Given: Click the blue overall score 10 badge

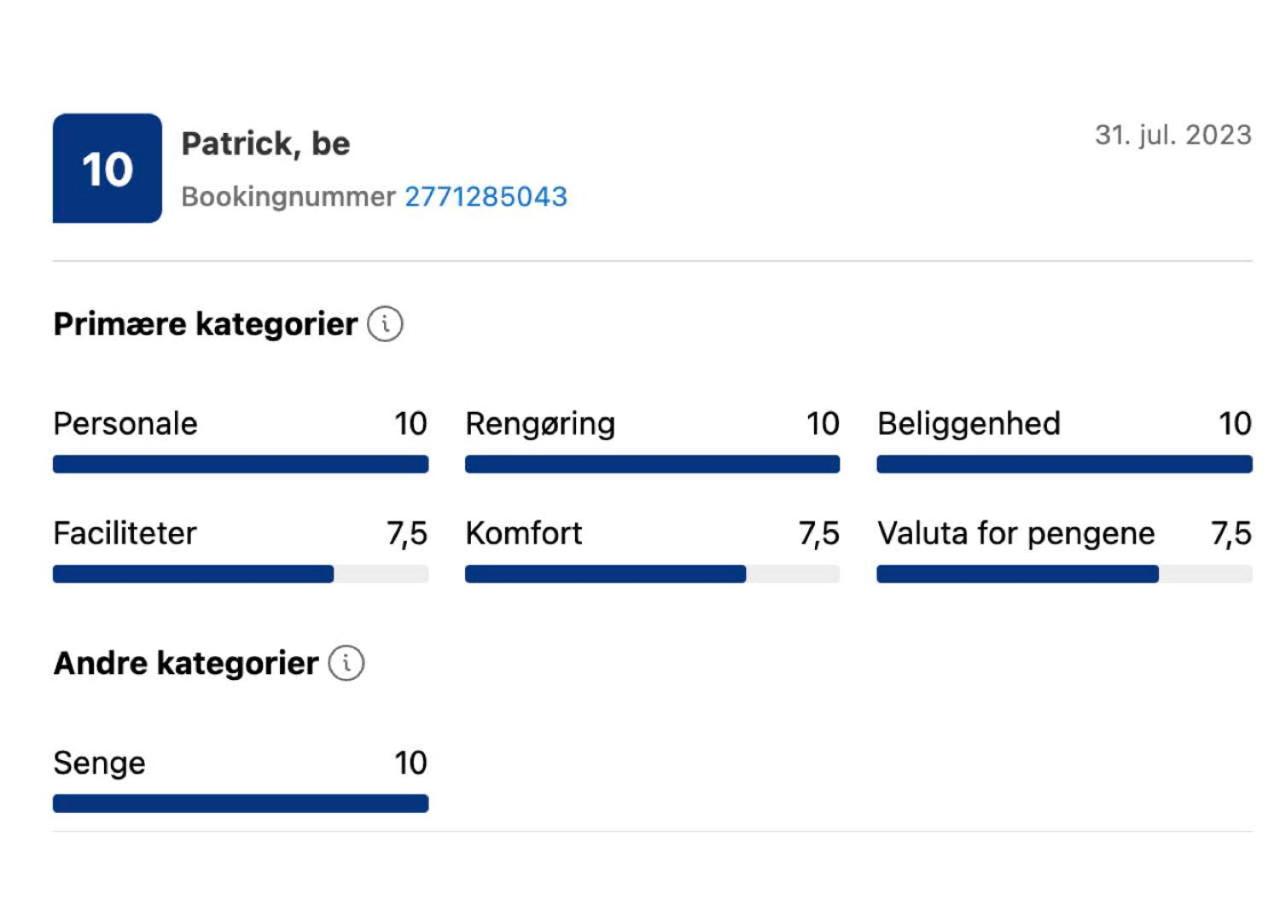Looking at the screenshot, I should (x=107, y=168).
